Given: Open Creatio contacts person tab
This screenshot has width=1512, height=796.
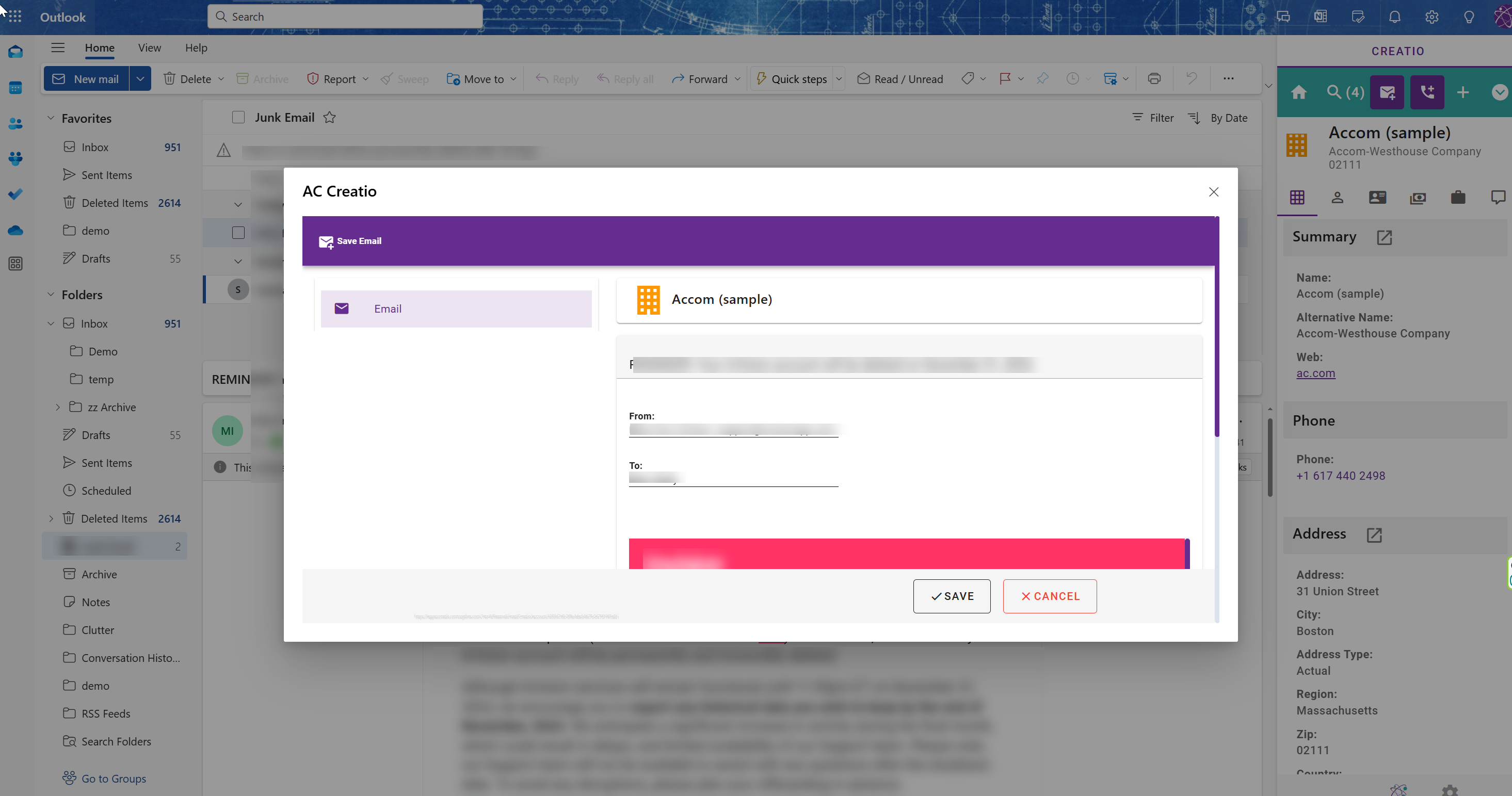Looking at the screenshot, I should tap(1337, 198).
